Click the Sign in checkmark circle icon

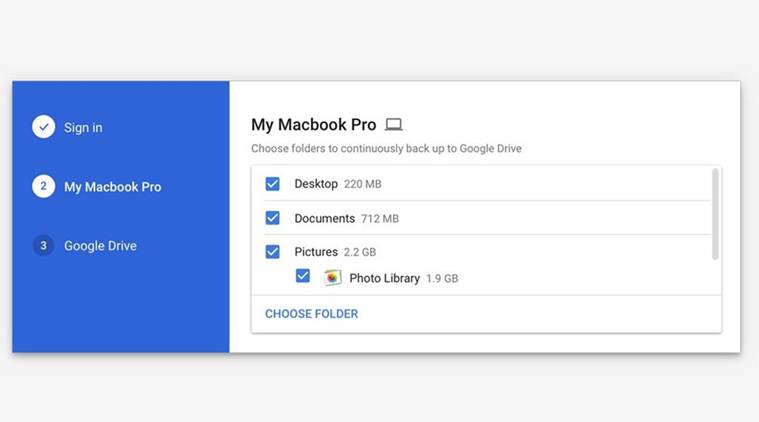(x=43, y=127)
